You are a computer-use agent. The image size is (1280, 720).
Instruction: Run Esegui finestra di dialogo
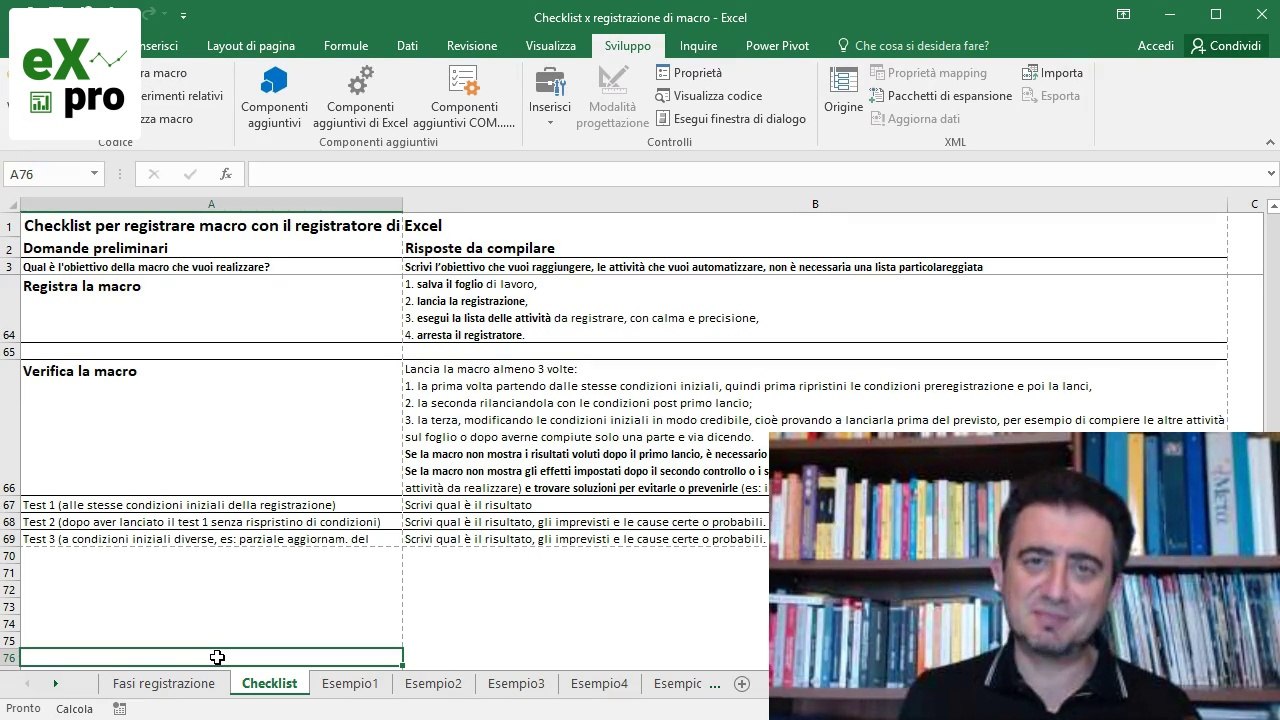pos(731,119)
